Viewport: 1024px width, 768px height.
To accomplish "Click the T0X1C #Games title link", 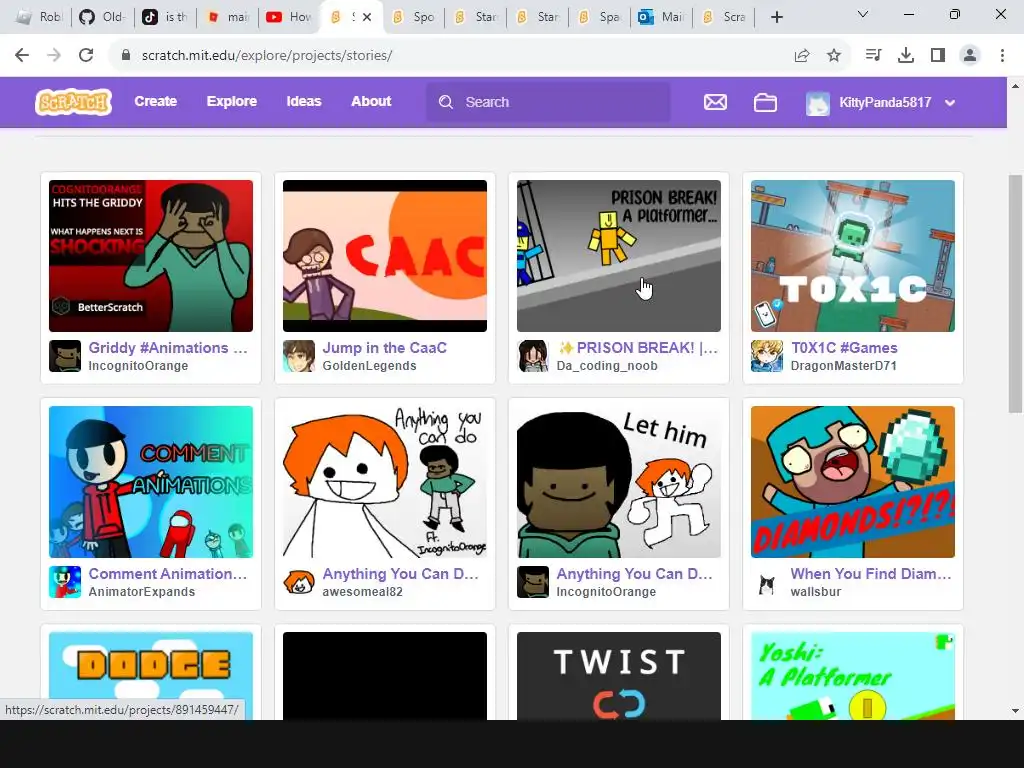I will click(844, 347).
